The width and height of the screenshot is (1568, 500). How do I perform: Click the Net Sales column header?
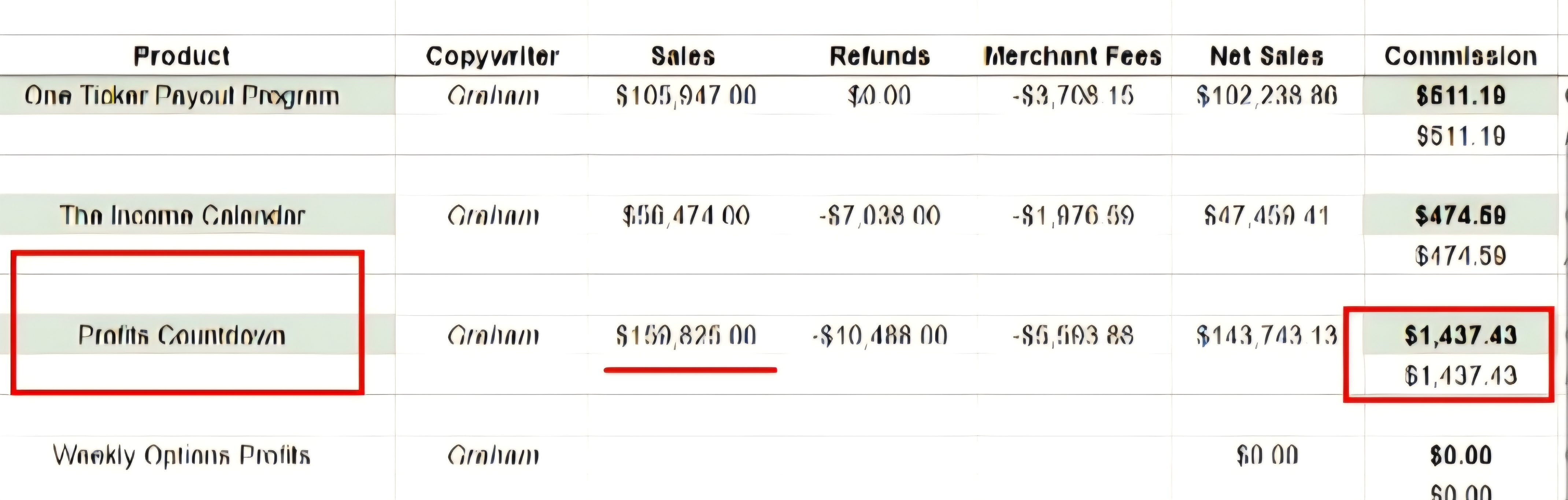coord(1267,56)
